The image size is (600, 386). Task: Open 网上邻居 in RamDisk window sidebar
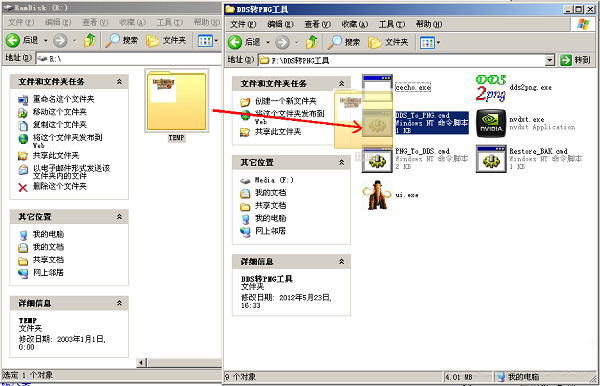(41, 273)
